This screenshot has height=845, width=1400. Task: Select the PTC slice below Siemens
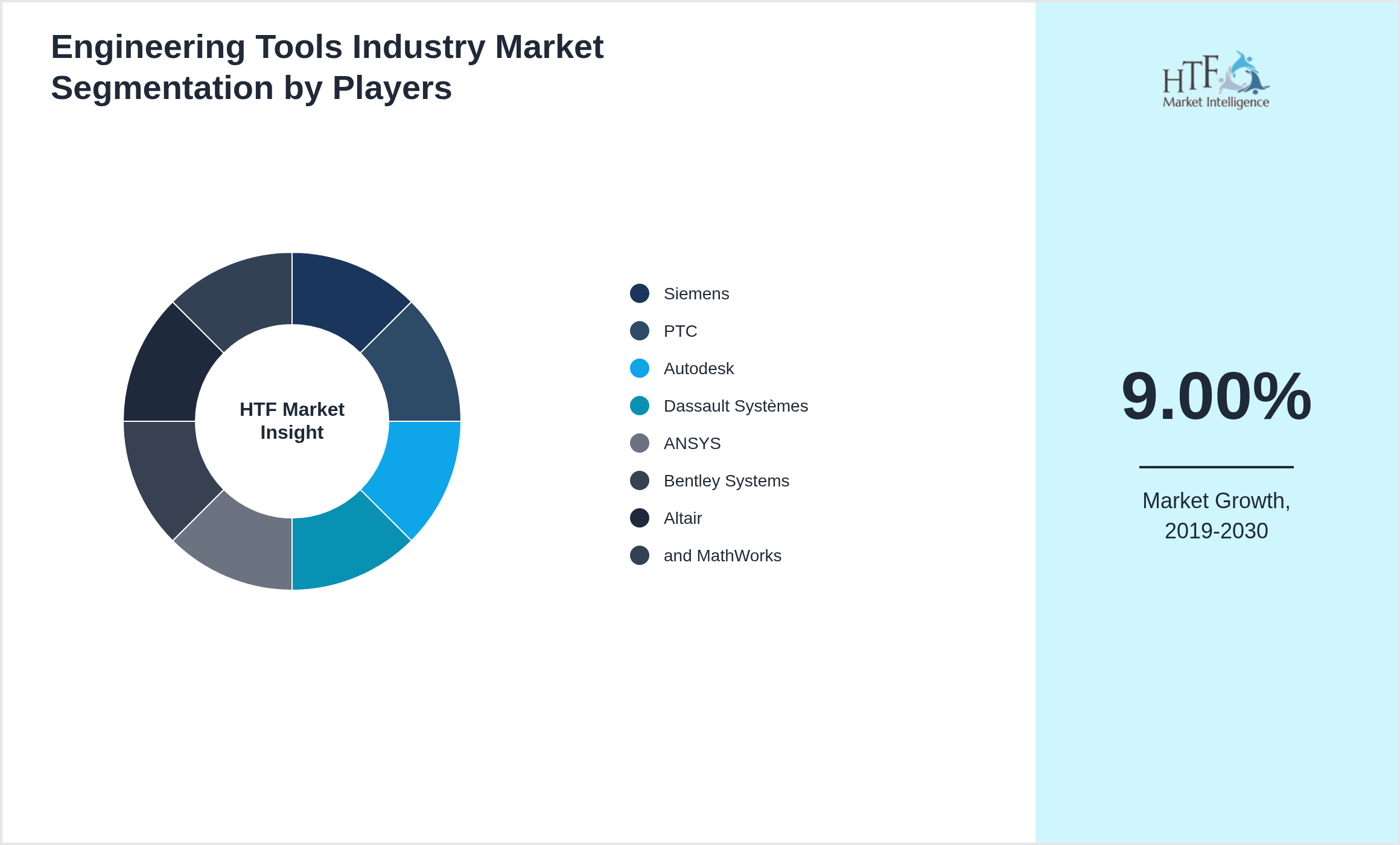tap(415, 371)
